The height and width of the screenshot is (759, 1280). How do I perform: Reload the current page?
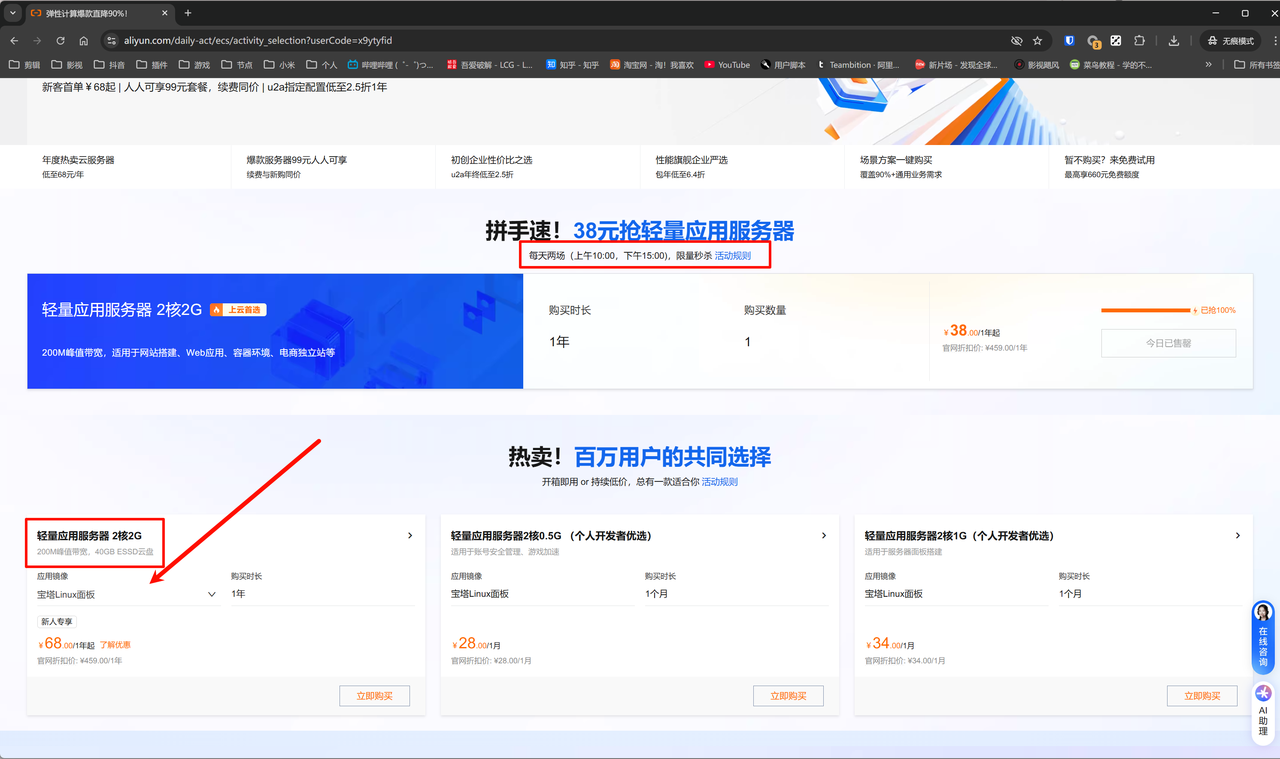(60, 41)
